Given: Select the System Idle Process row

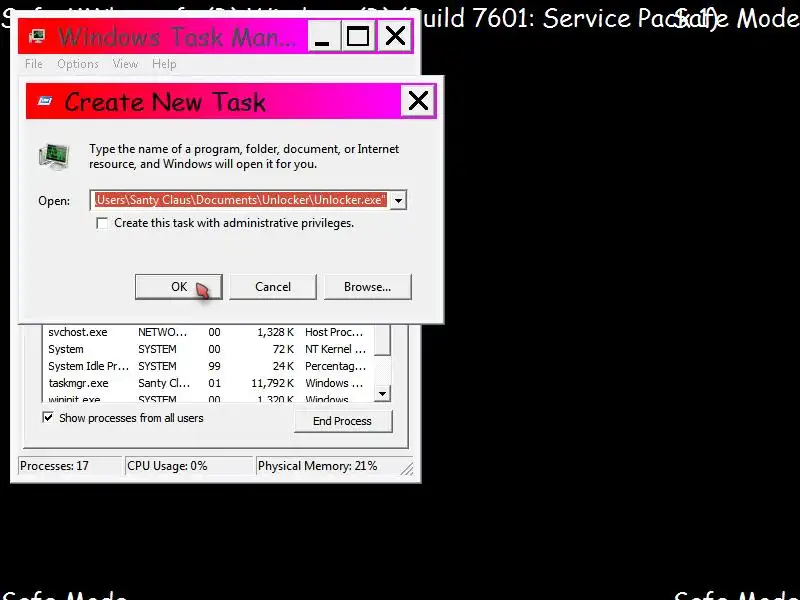Looking at the screenshot, I should tap(208, 366).
